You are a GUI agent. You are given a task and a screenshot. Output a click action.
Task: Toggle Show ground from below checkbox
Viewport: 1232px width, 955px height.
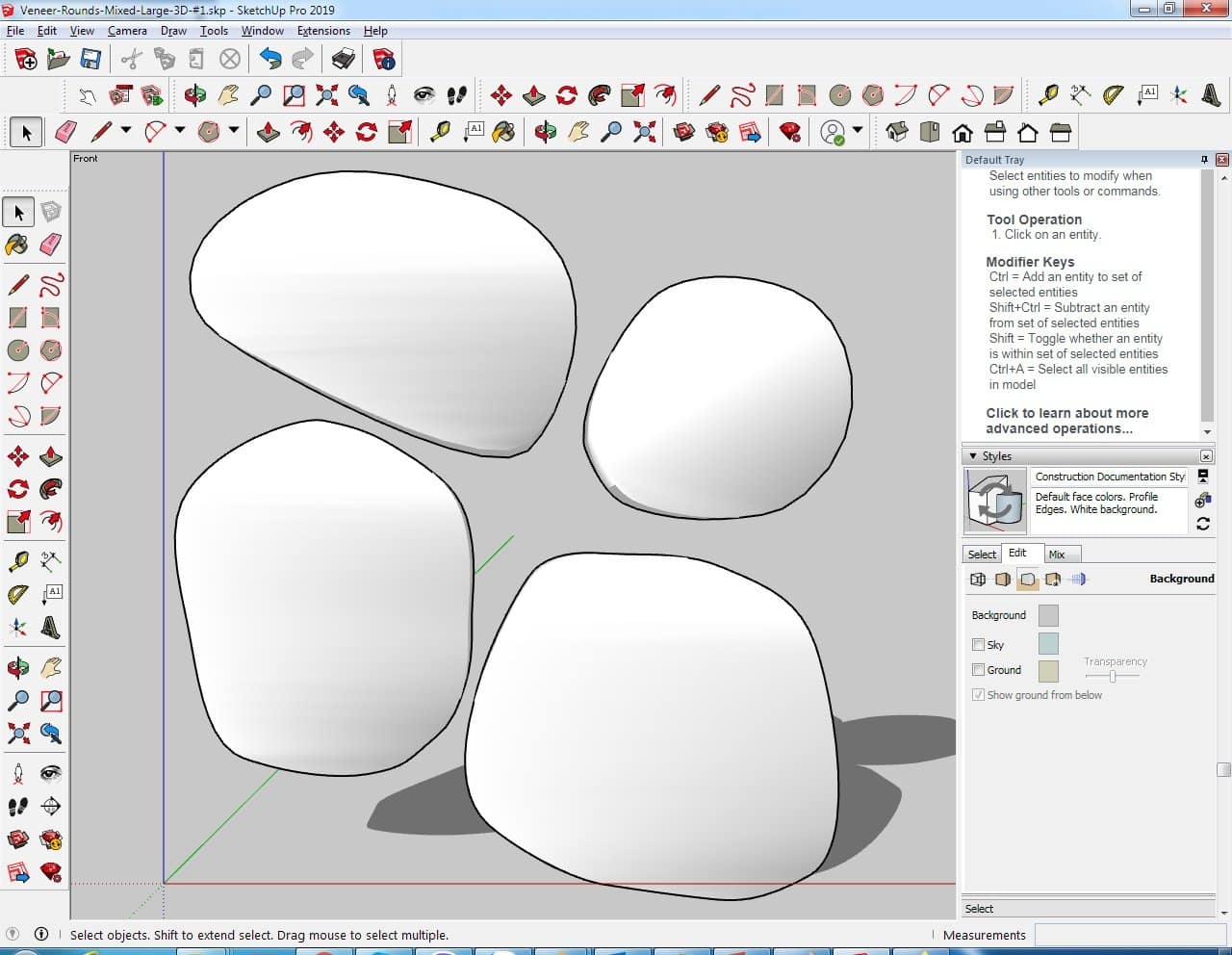pyautogui.click(x=978, y=695)
